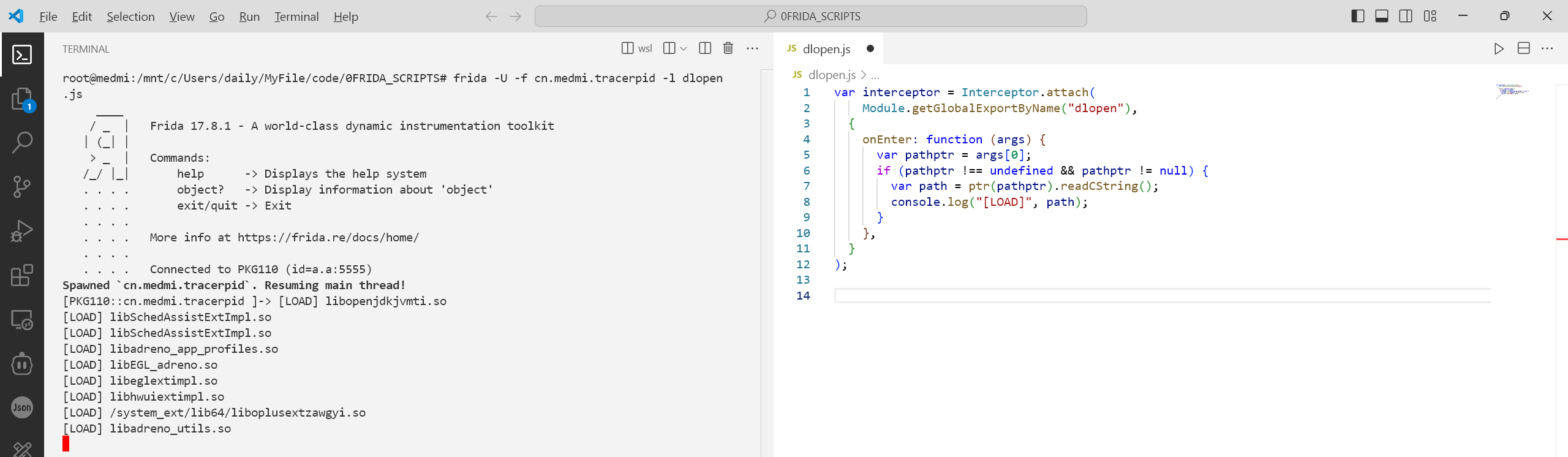Kill terminal with trash icon
The width and height of the screenshot is (1568, 457).
(728, 48)
